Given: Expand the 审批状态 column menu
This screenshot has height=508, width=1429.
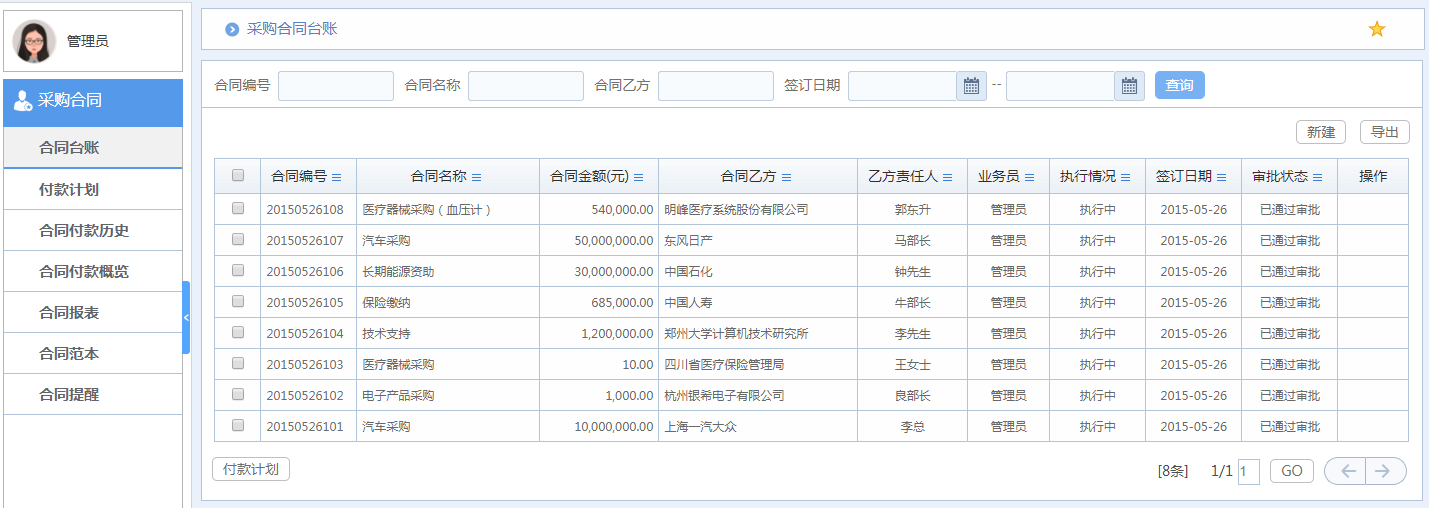Looking at the screenshot, I should 1317,177.
